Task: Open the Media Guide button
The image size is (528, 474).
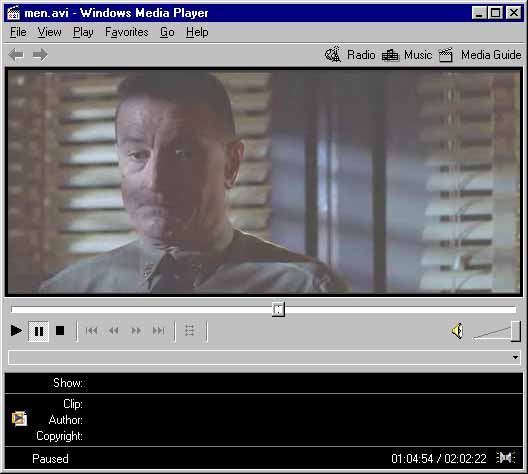Action: 481,55
